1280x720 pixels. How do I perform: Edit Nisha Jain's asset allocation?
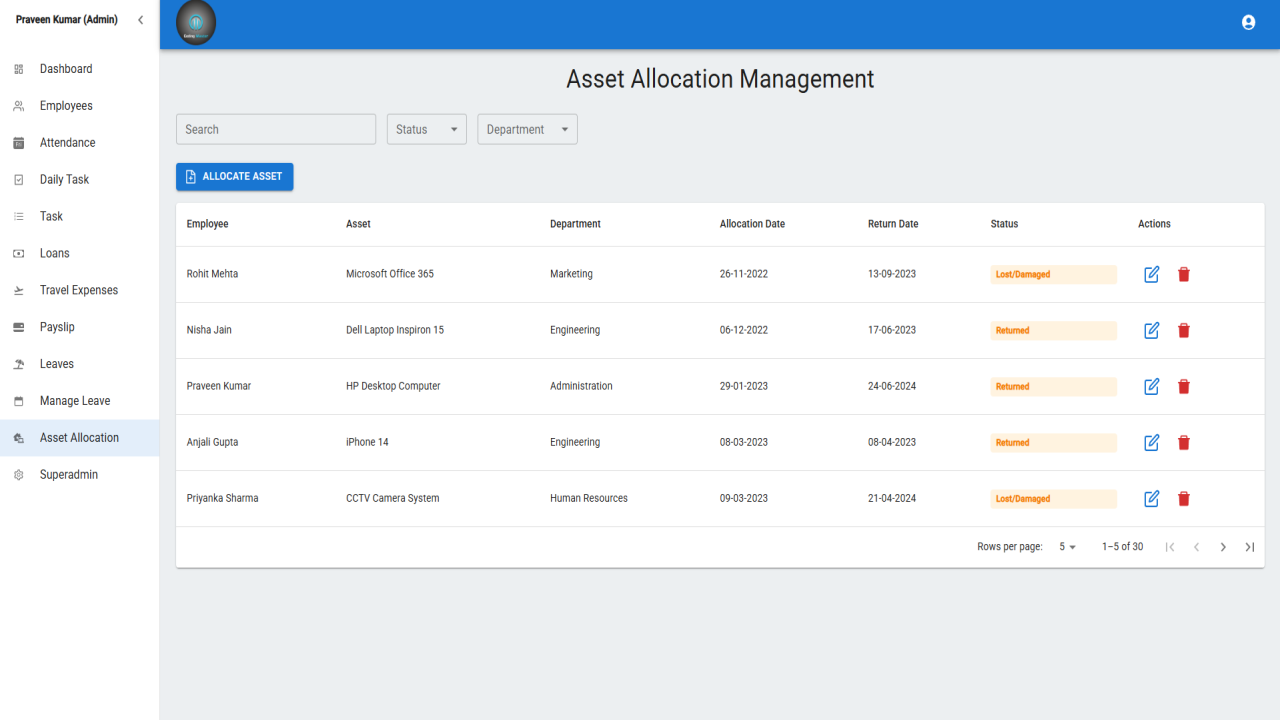point(1151,330)
